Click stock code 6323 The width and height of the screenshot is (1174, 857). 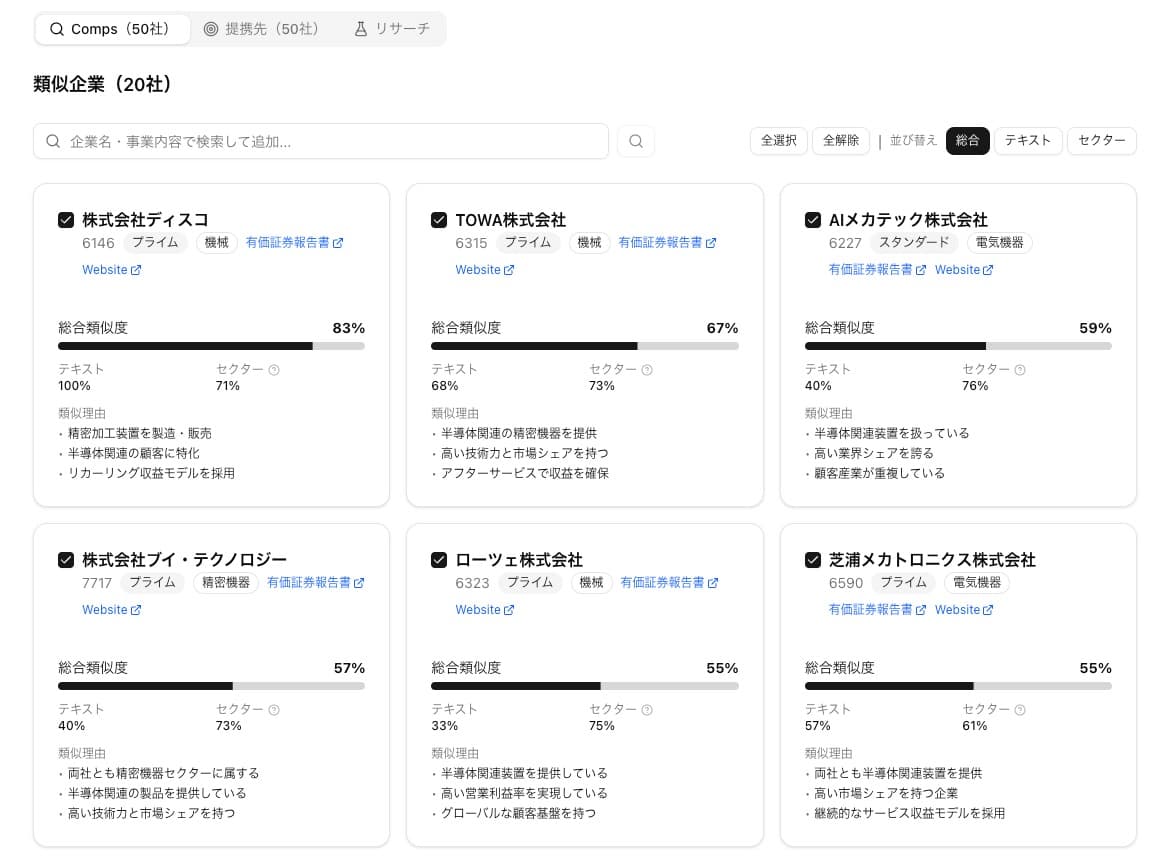[x=472, y=583]
